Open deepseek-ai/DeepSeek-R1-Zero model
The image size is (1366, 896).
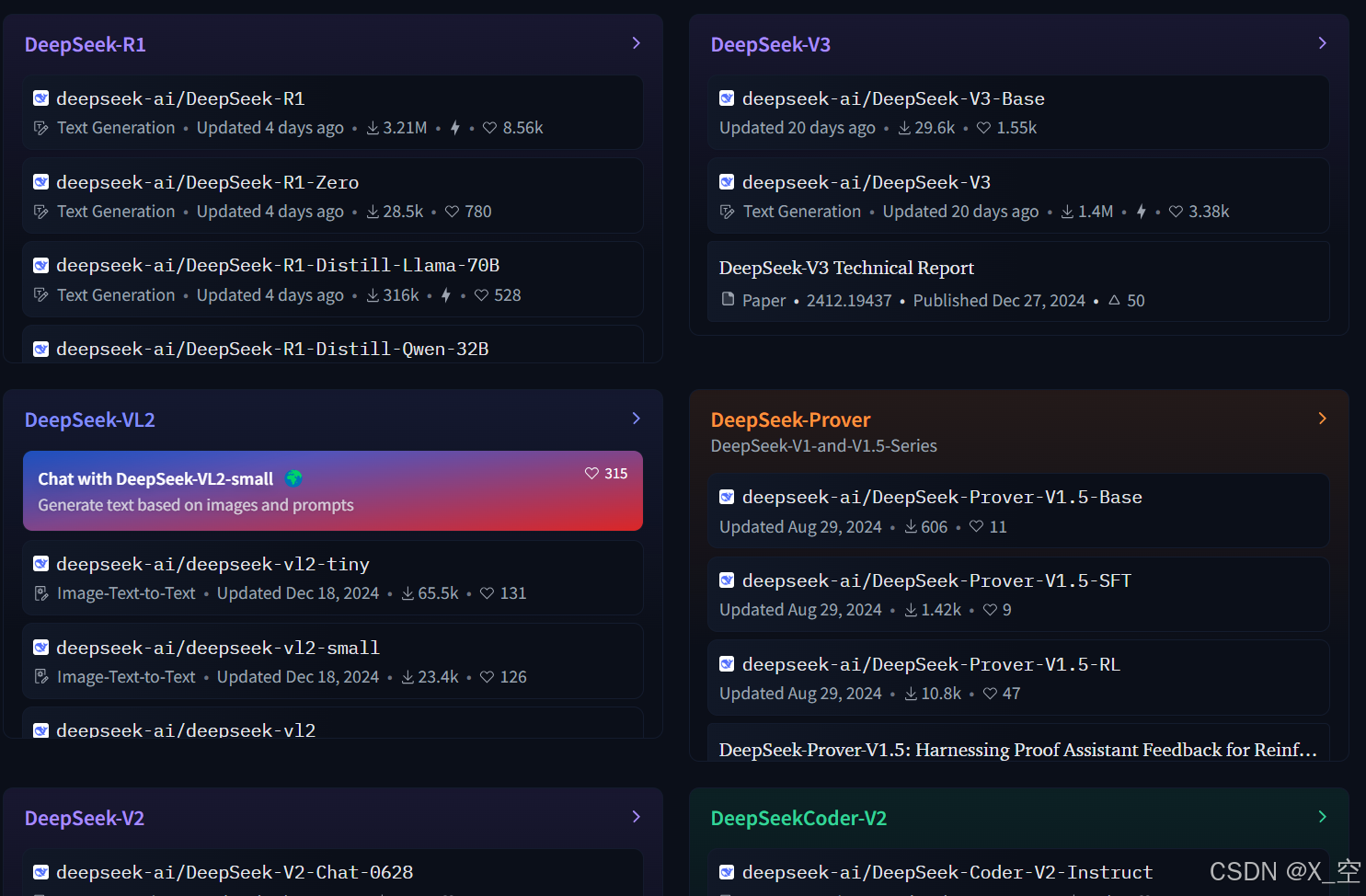pyautogui.click(x=332, y=196)
